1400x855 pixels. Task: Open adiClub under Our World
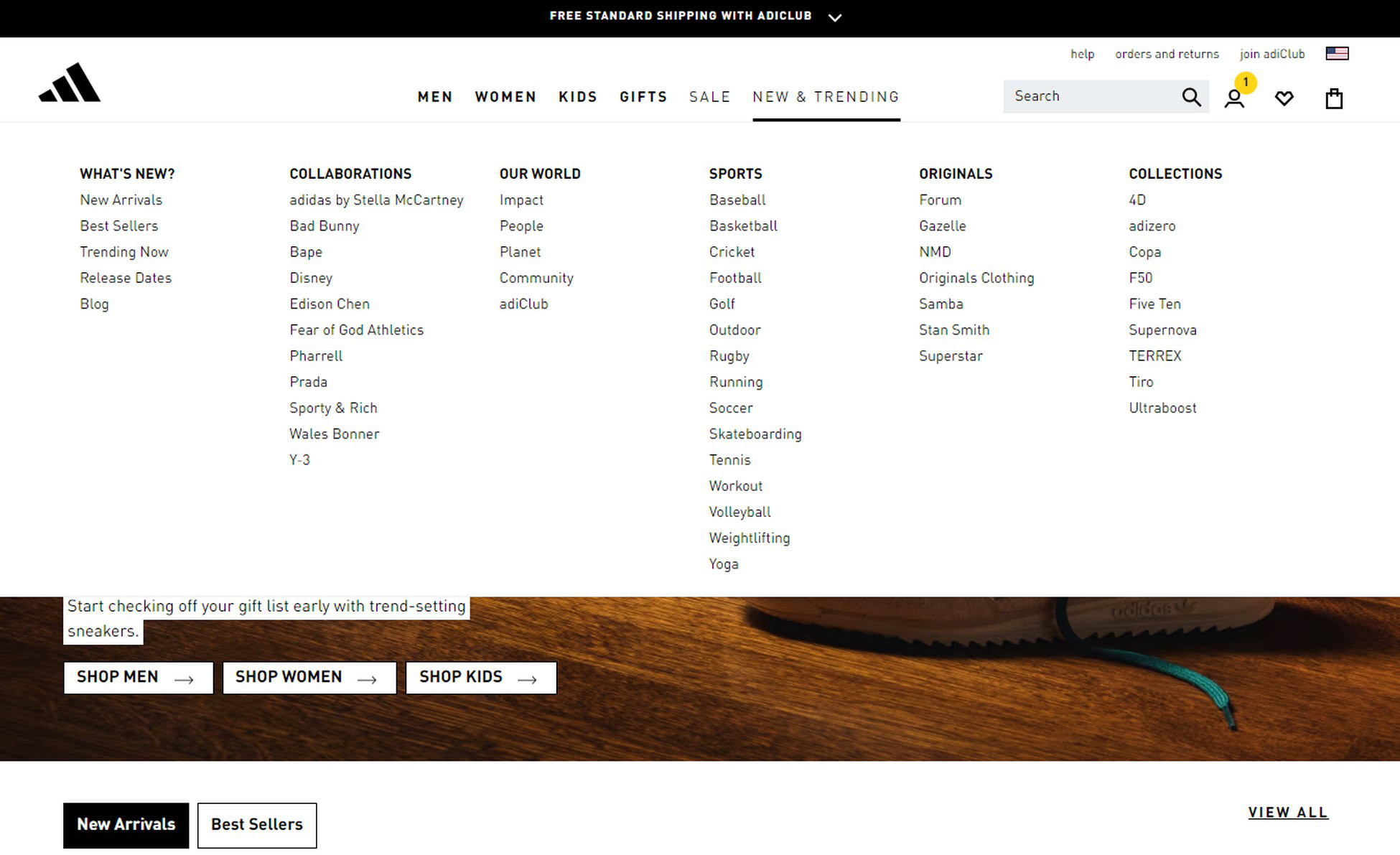pyautogui.click(x=523, y=304)
